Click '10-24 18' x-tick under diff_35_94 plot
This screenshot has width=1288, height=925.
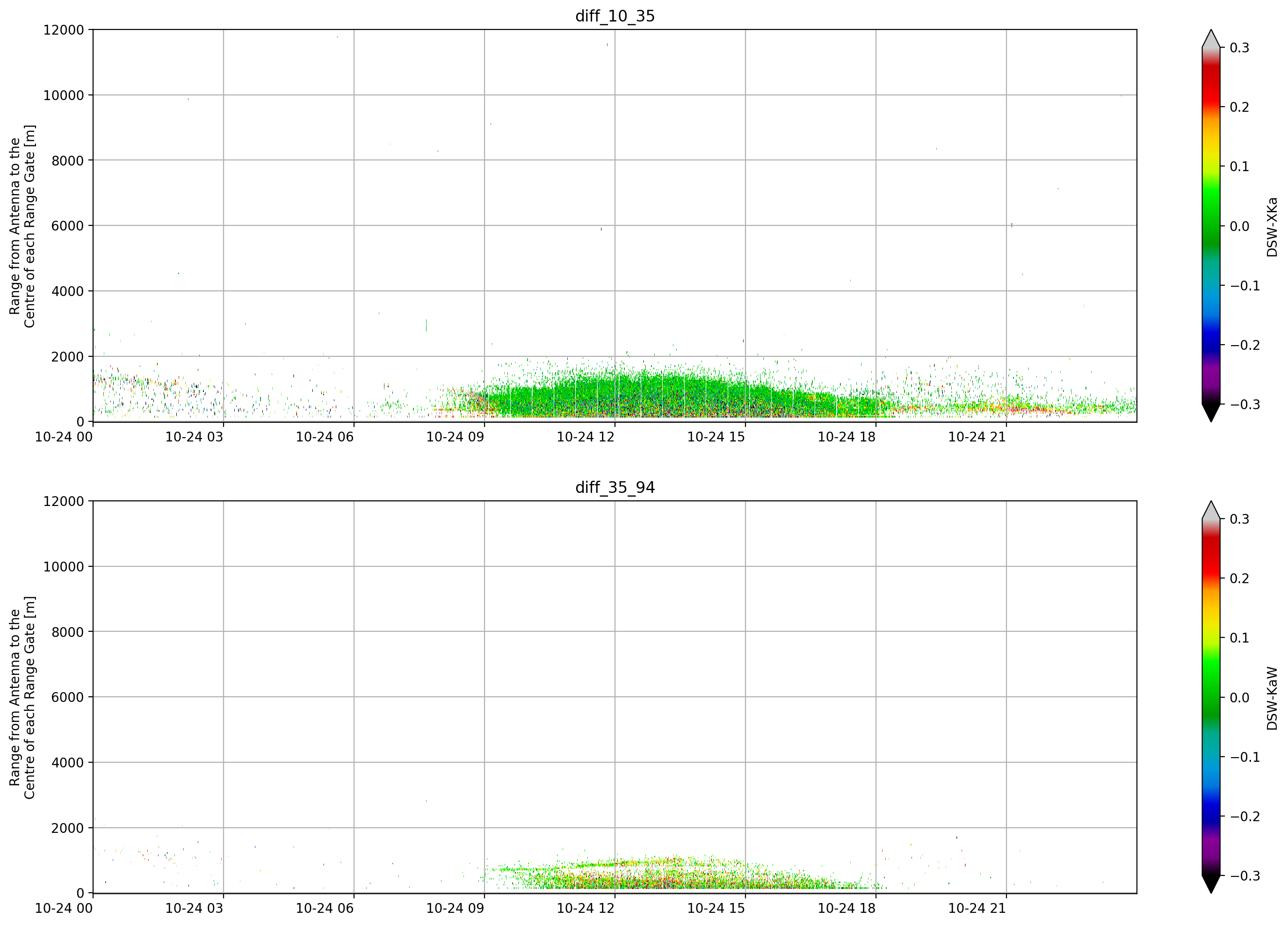point(847,908)
